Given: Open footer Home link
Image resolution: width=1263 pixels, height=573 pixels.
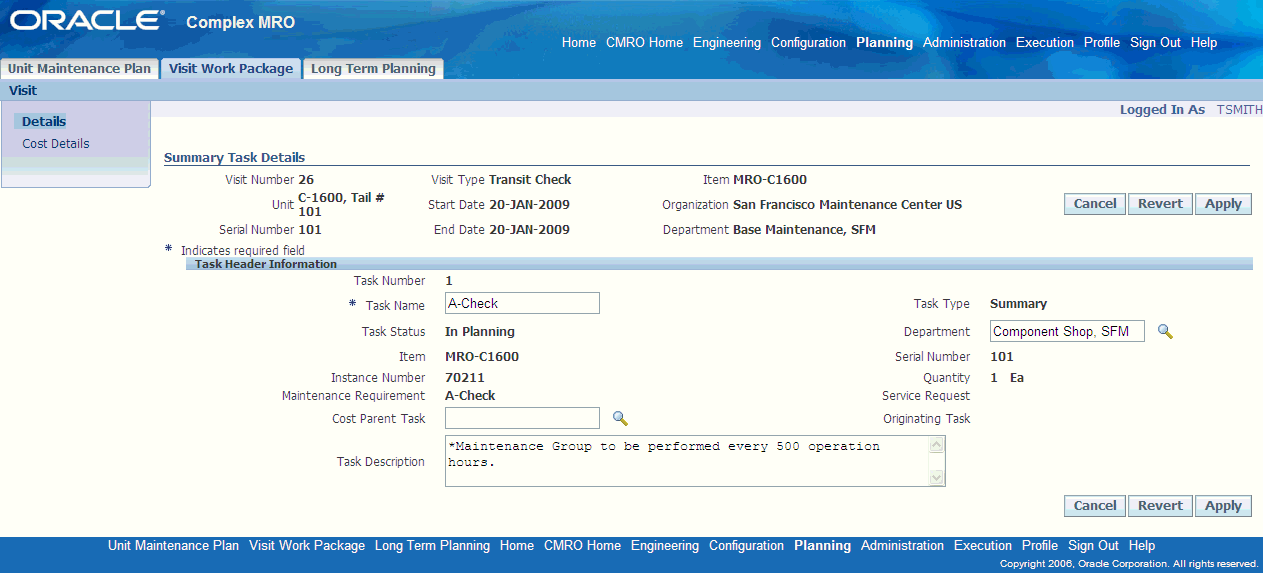Looking at the screenshot, I should point(517,546).
